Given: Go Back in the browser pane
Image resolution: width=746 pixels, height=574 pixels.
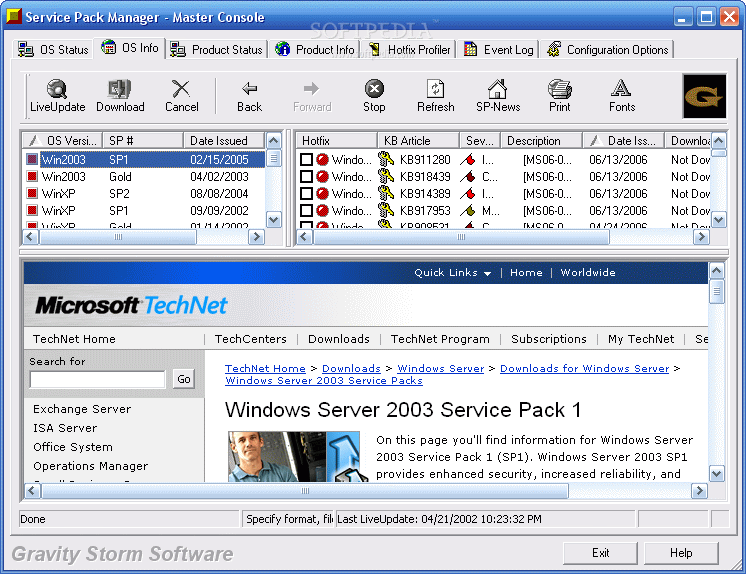Looking at the screenshot, I should 249,96.
